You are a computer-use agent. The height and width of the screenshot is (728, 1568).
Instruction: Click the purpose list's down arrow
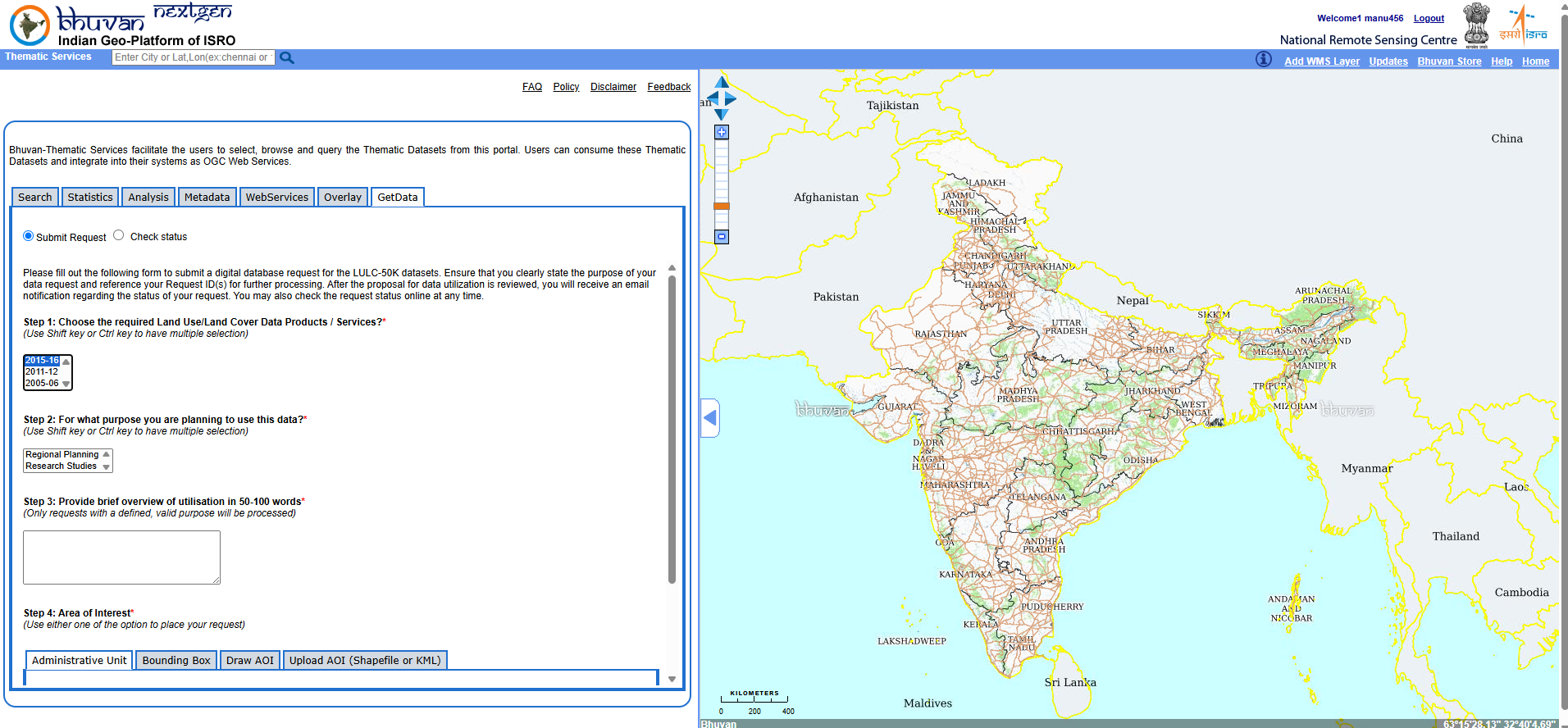click(x=107, y=467)
